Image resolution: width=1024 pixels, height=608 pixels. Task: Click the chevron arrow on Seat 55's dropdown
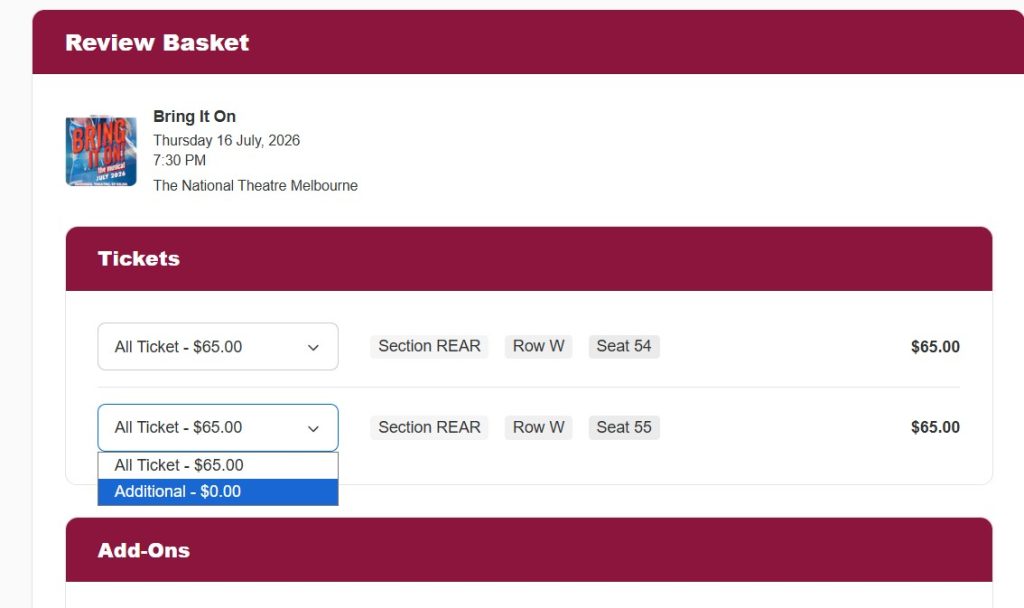[x=313, y=428]
